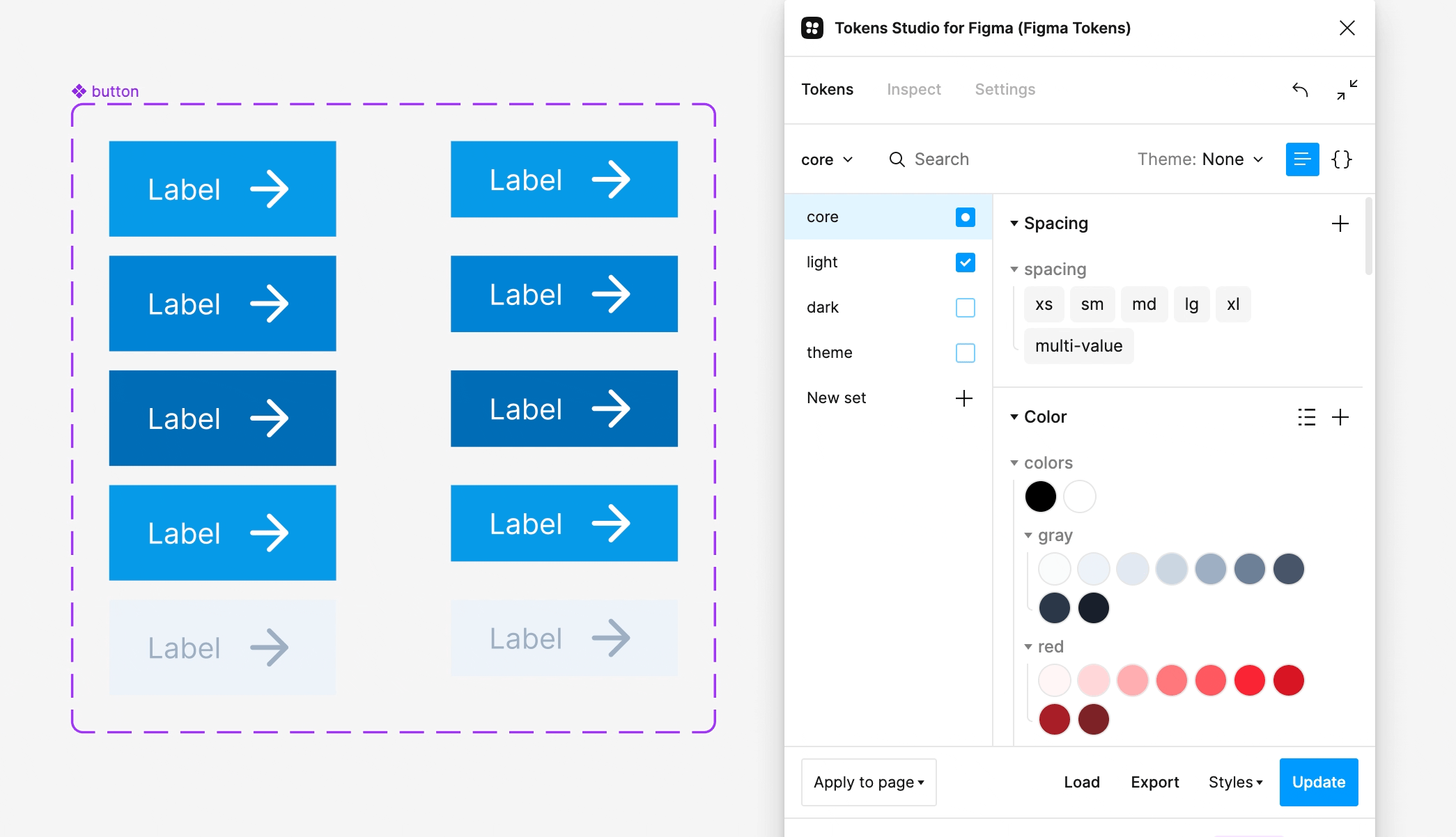Image resolution: width=1456 pixels, height=837 pixels.
Task: Click the Update button
Action: point(1319,783)
